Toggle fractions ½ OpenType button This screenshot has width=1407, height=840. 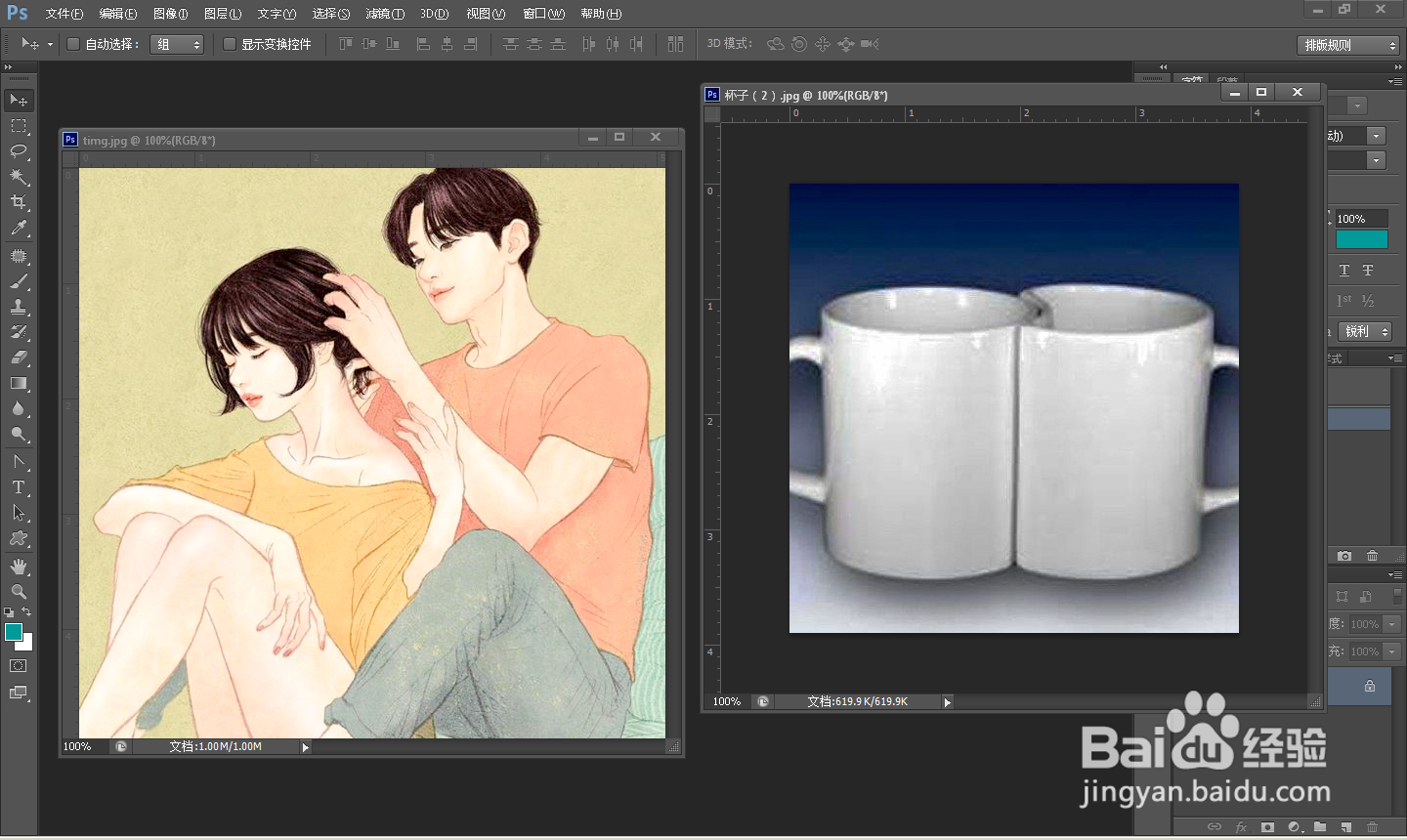coord(1368,301)
